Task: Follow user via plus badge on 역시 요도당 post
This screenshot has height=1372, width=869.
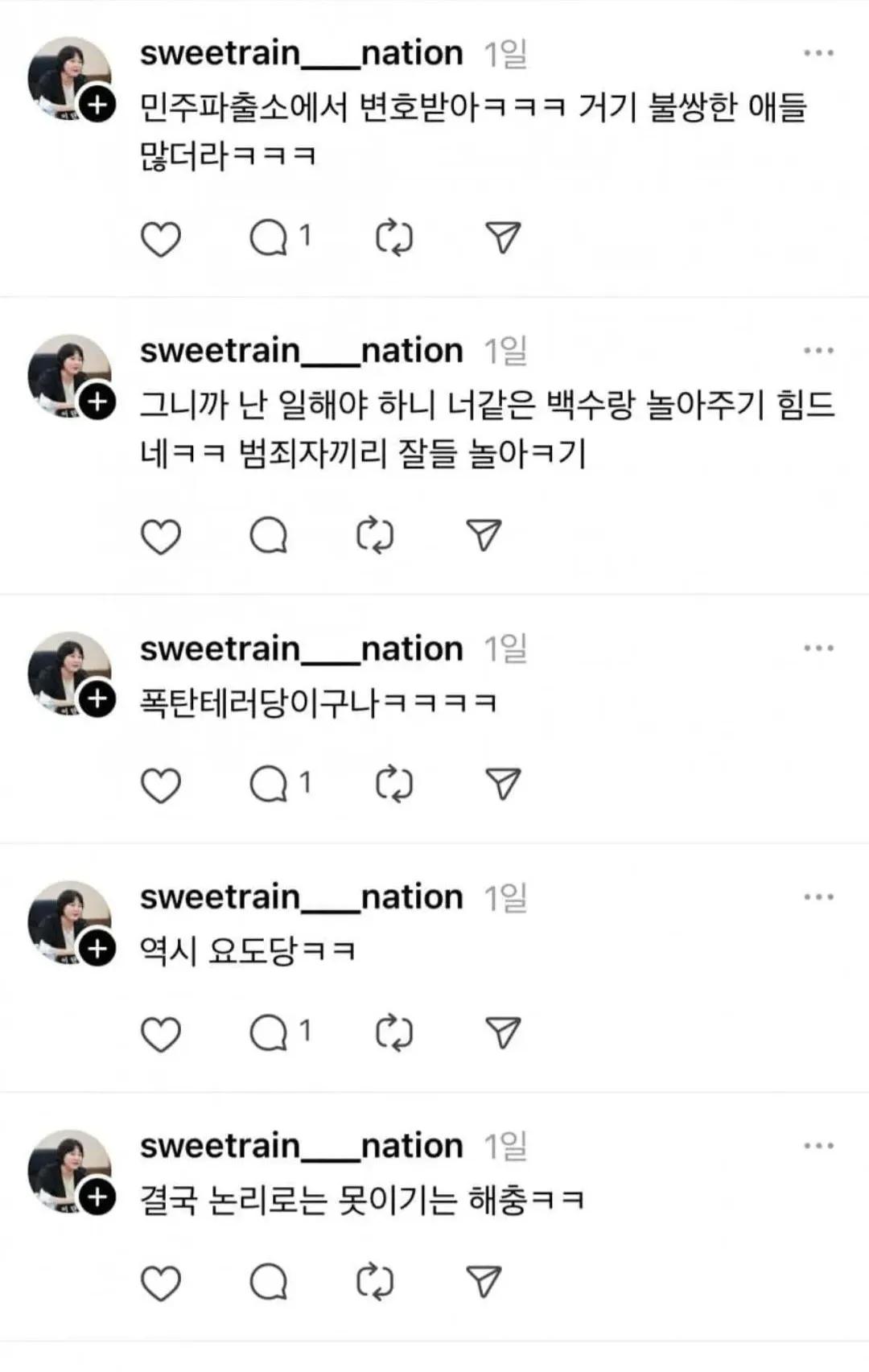Action: pyautogui.click(x=97, y=949)
